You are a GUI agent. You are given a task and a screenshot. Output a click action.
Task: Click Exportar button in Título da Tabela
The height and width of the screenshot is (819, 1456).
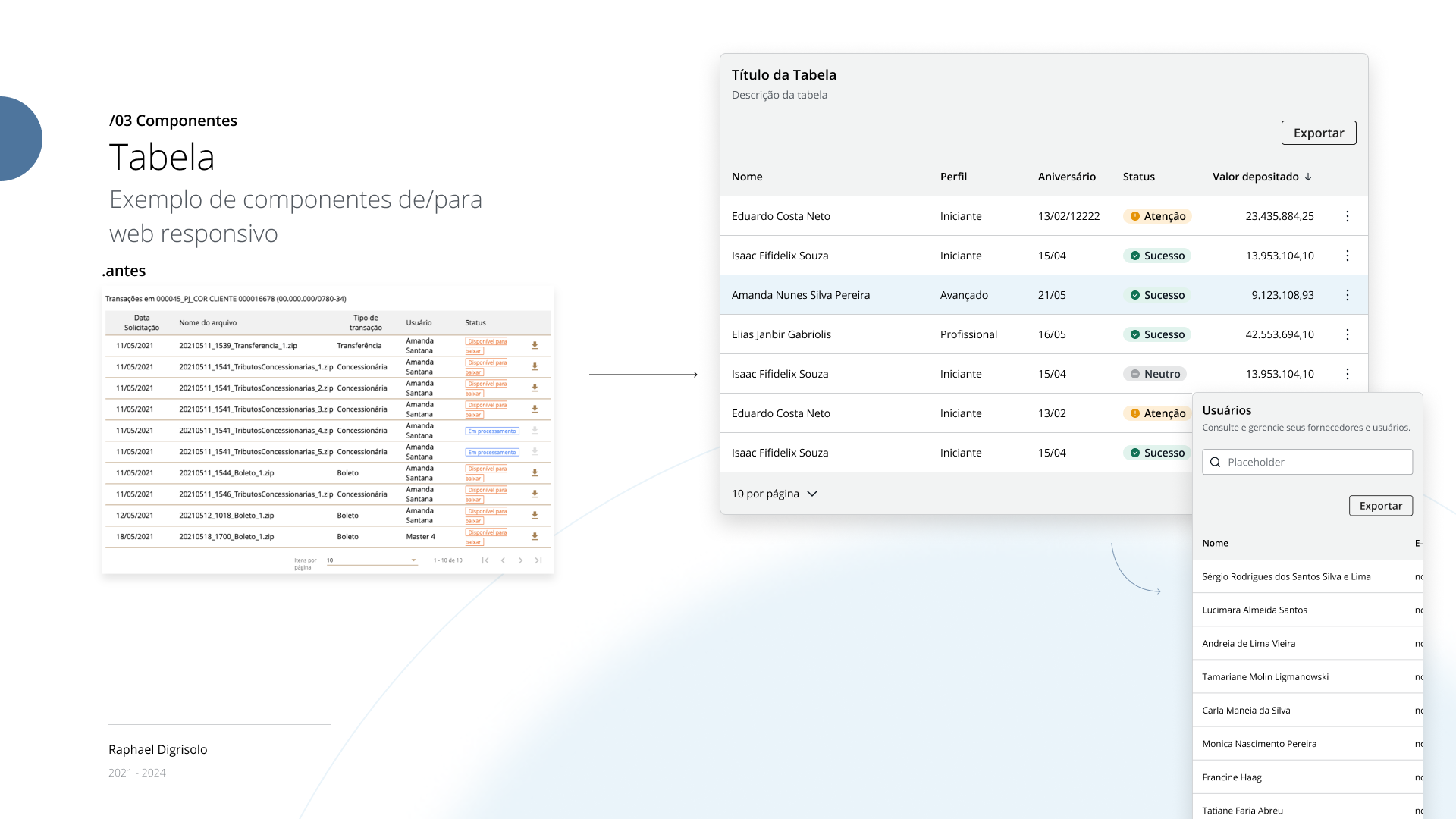point(1318,133)
